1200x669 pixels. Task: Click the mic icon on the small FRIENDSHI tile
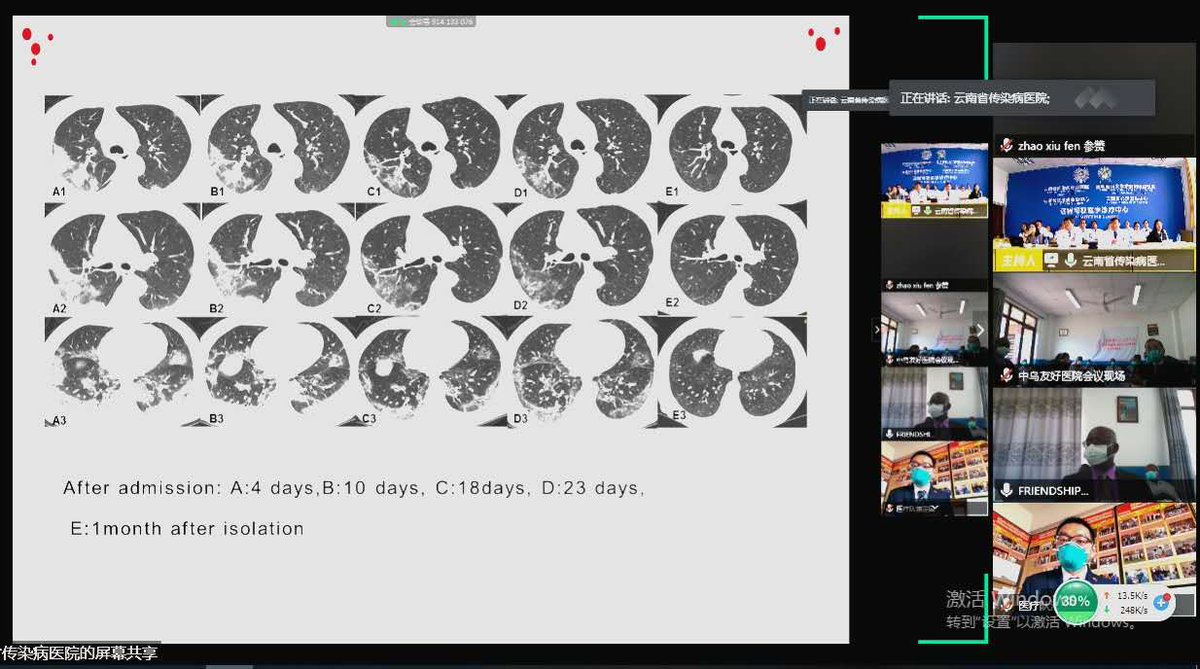889,434
